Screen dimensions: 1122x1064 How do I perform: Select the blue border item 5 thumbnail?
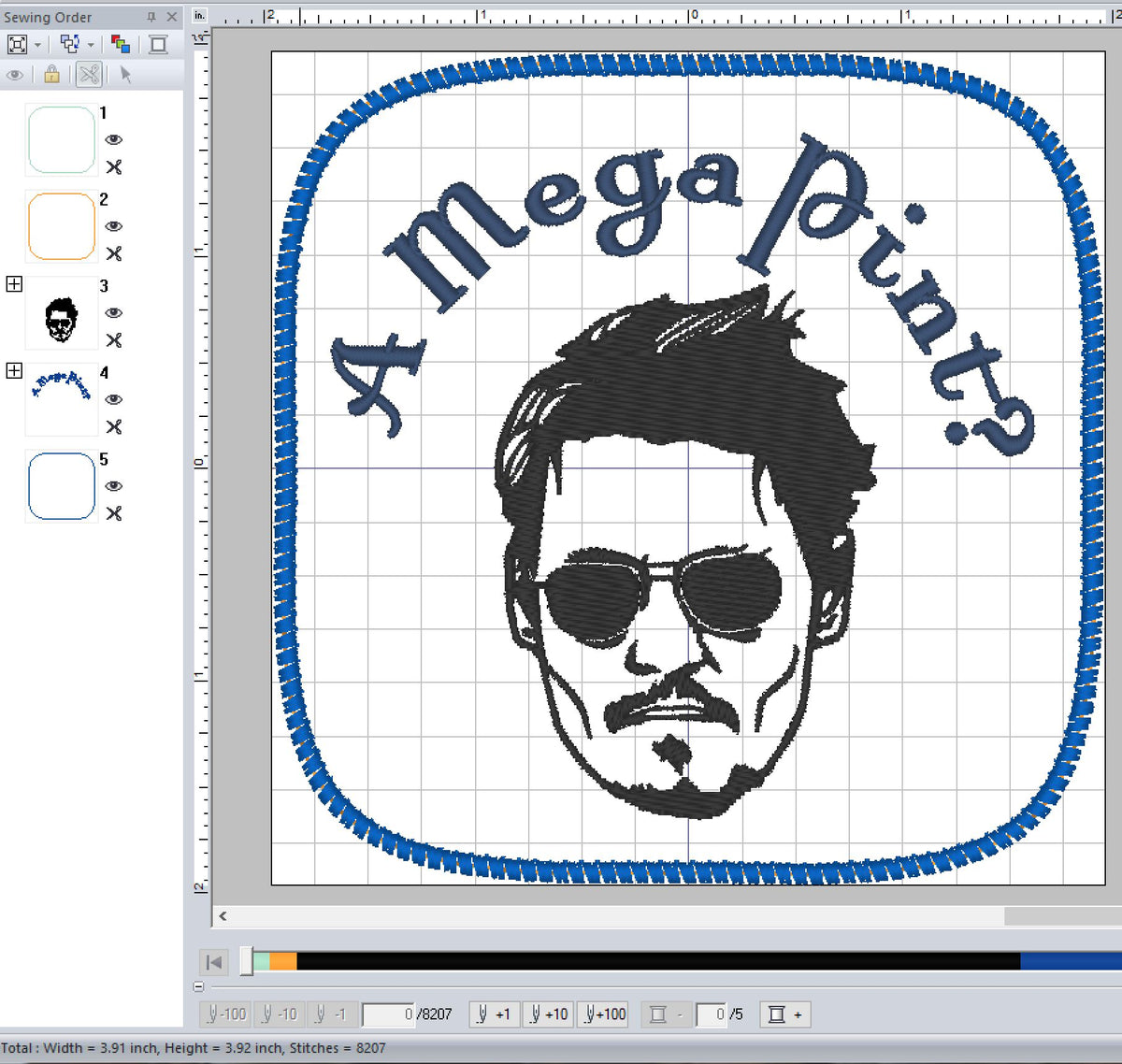point(62,486)
